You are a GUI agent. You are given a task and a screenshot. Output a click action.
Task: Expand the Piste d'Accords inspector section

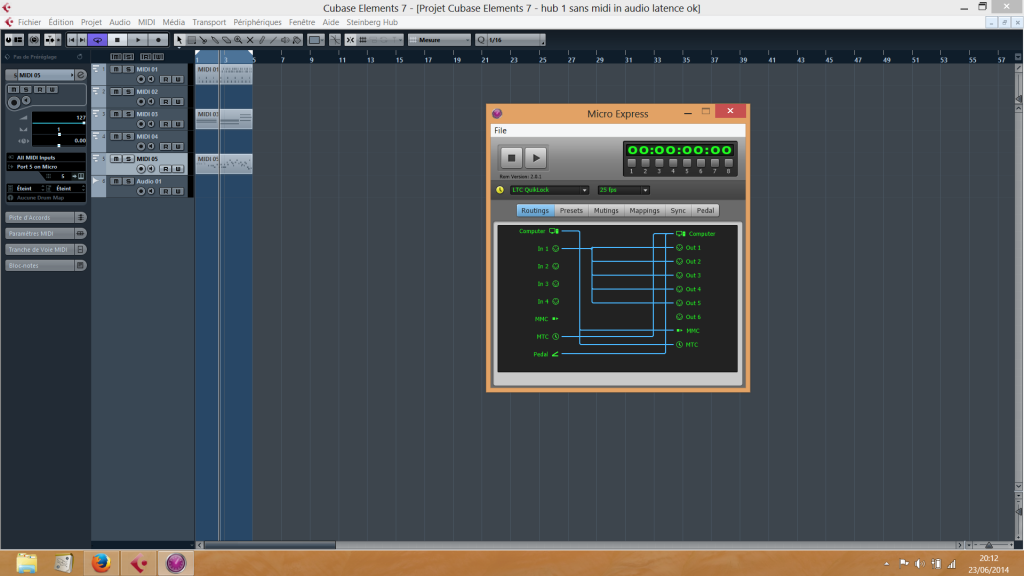tap(46, 217)
